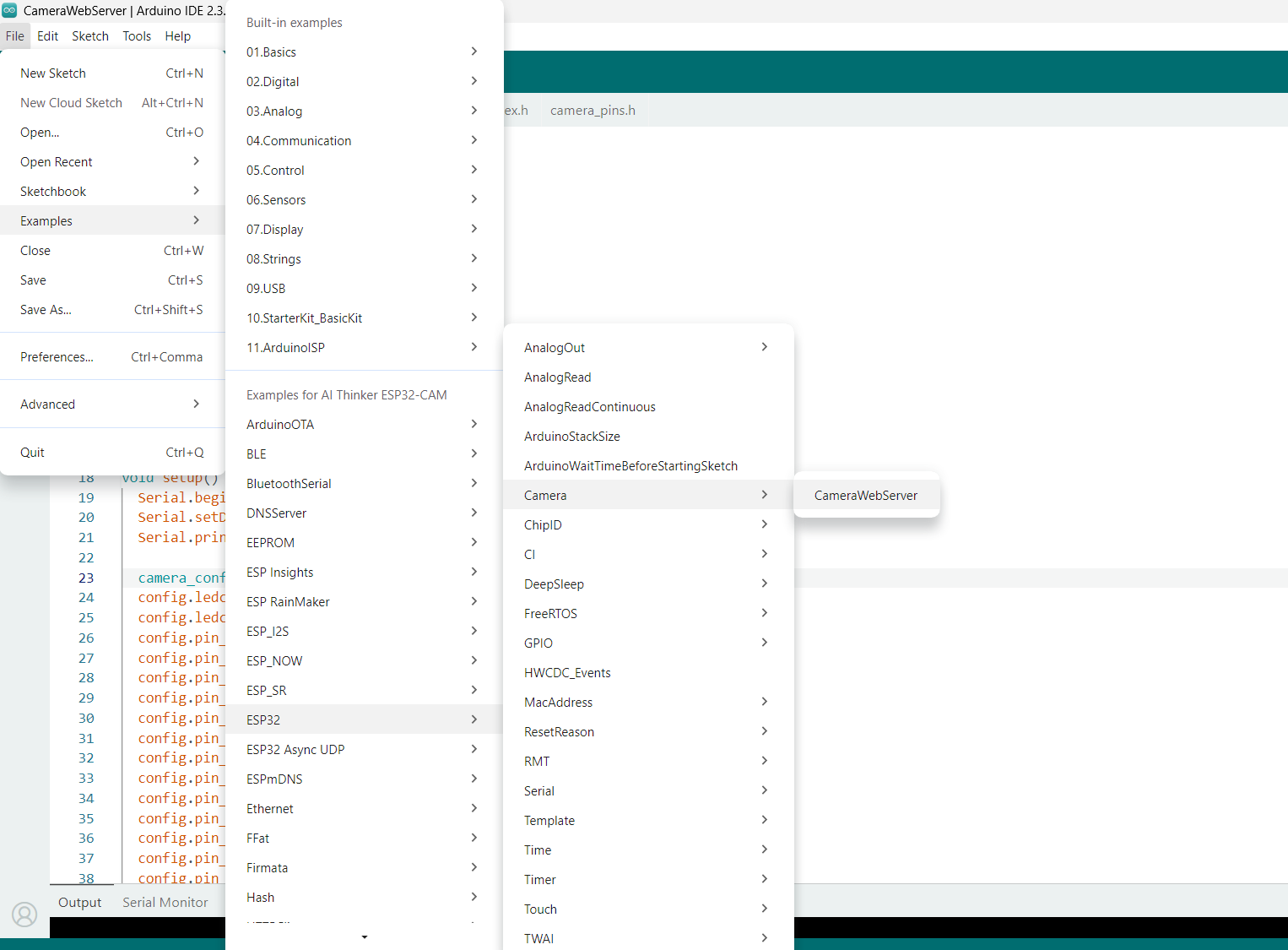Select the BluetoothSerial examples entry
1288x950 pixels.
click(x=289, y=483)
